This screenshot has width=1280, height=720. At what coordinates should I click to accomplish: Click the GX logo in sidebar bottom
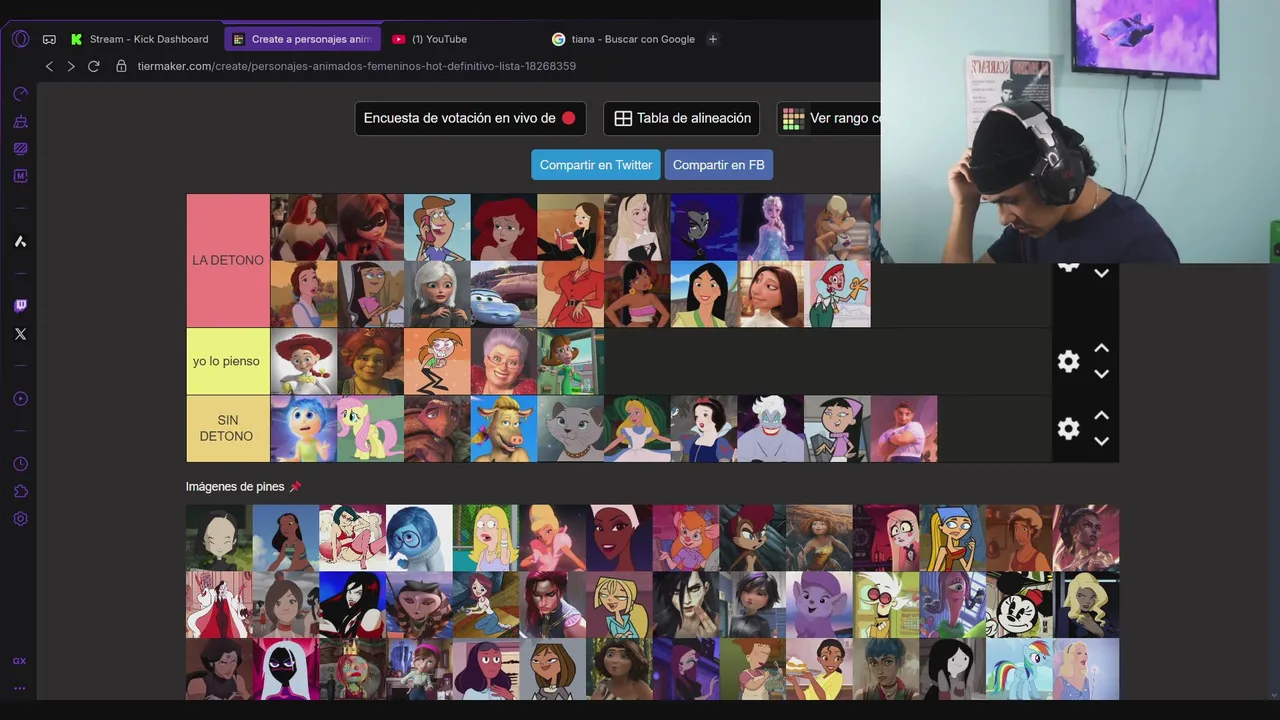pyautogui.click(x=20, y=661)
